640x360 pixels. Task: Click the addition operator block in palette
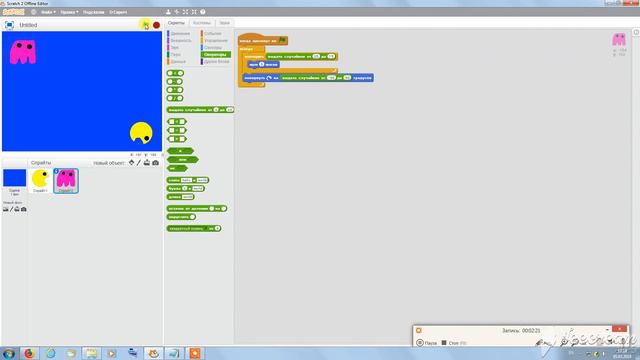tap(175, 73)
